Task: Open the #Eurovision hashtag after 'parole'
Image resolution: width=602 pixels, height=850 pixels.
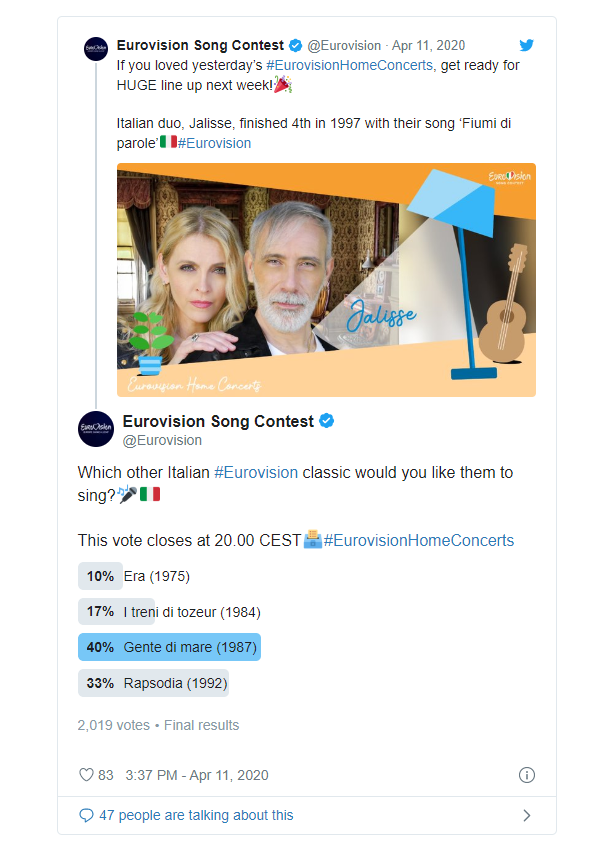Action: pyautogui.click(x=215, y=143)
